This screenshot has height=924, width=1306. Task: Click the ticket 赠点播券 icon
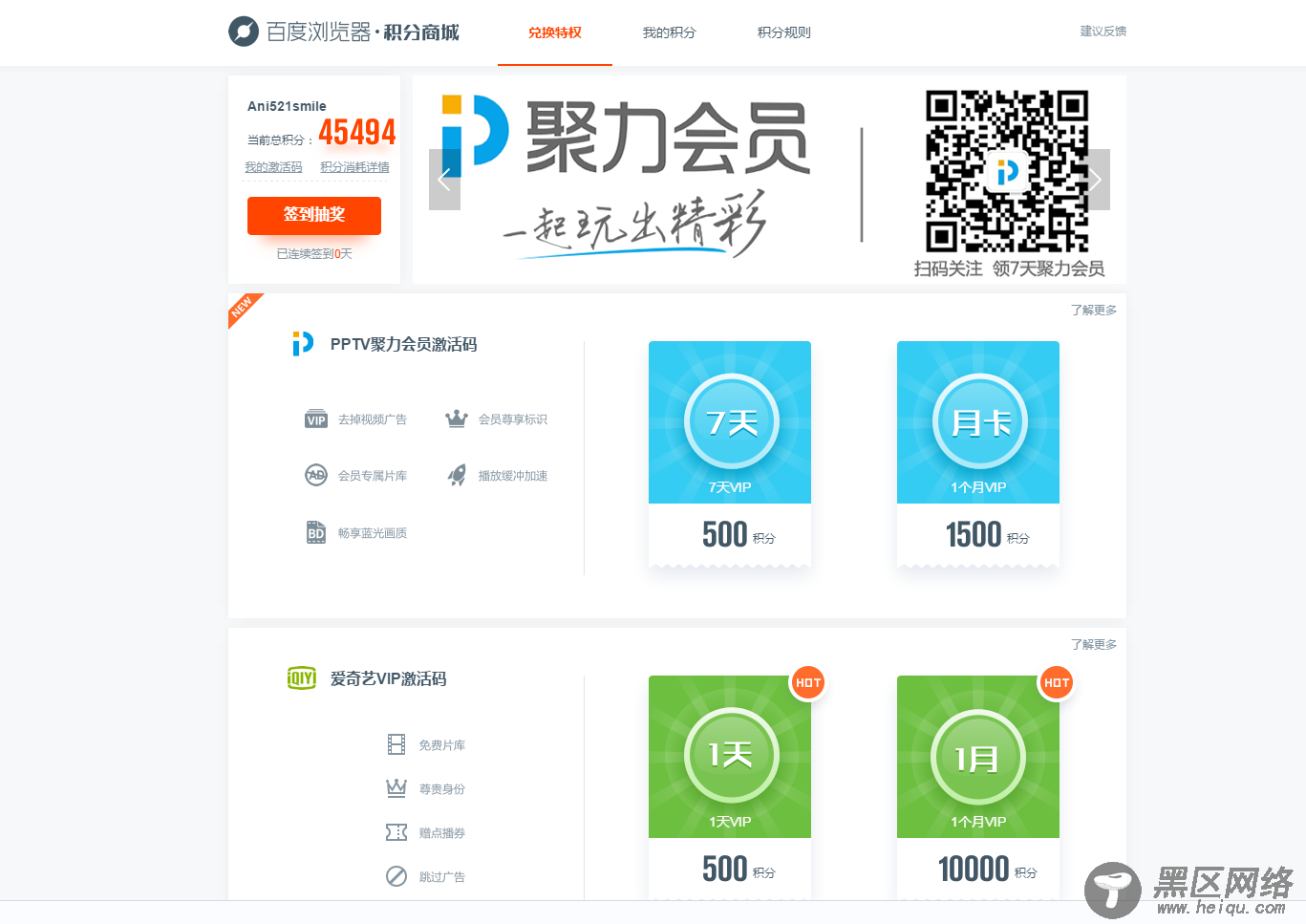(396, 832)
